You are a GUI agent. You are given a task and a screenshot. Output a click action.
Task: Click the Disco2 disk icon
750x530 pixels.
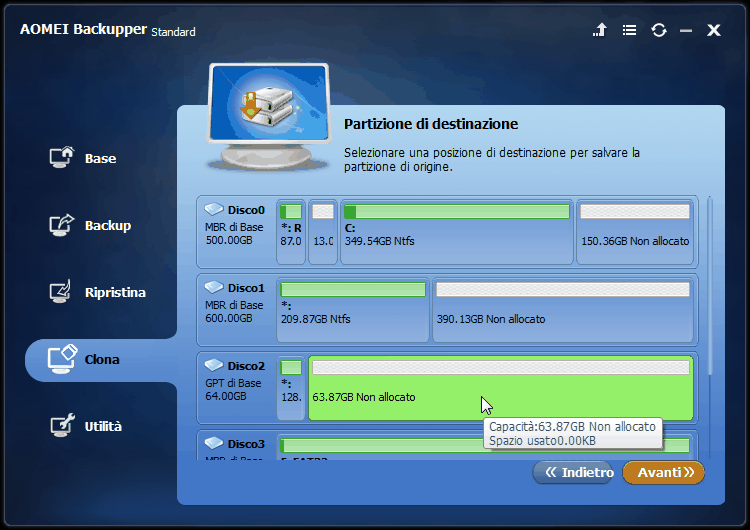(x=214, y=365)
